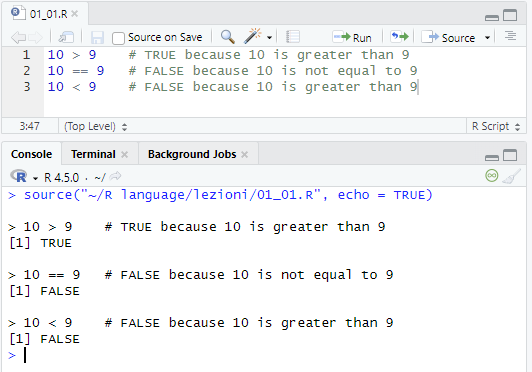Open the R version selector logo
The width and height of the screenshot is (532, 372).
click(19, 176)
